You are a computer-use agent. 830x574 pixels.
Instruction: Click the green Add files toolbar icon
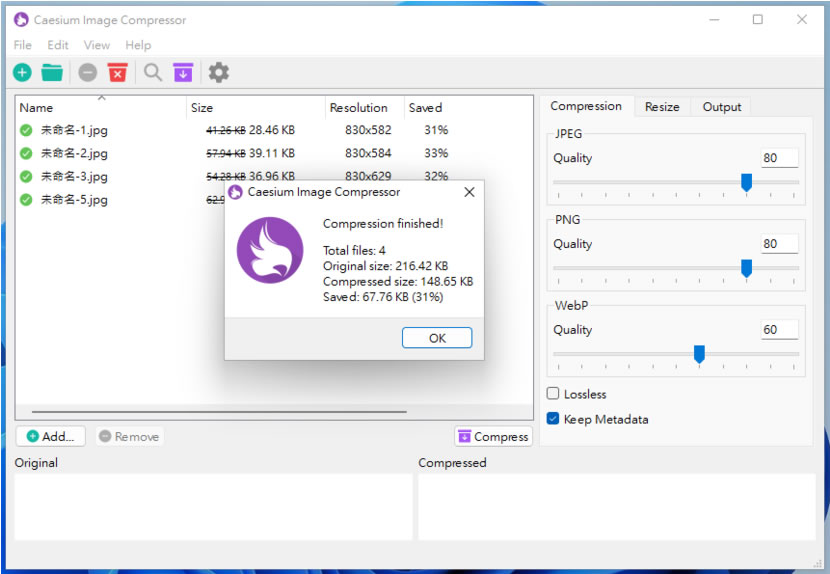[x=22, y=72]
